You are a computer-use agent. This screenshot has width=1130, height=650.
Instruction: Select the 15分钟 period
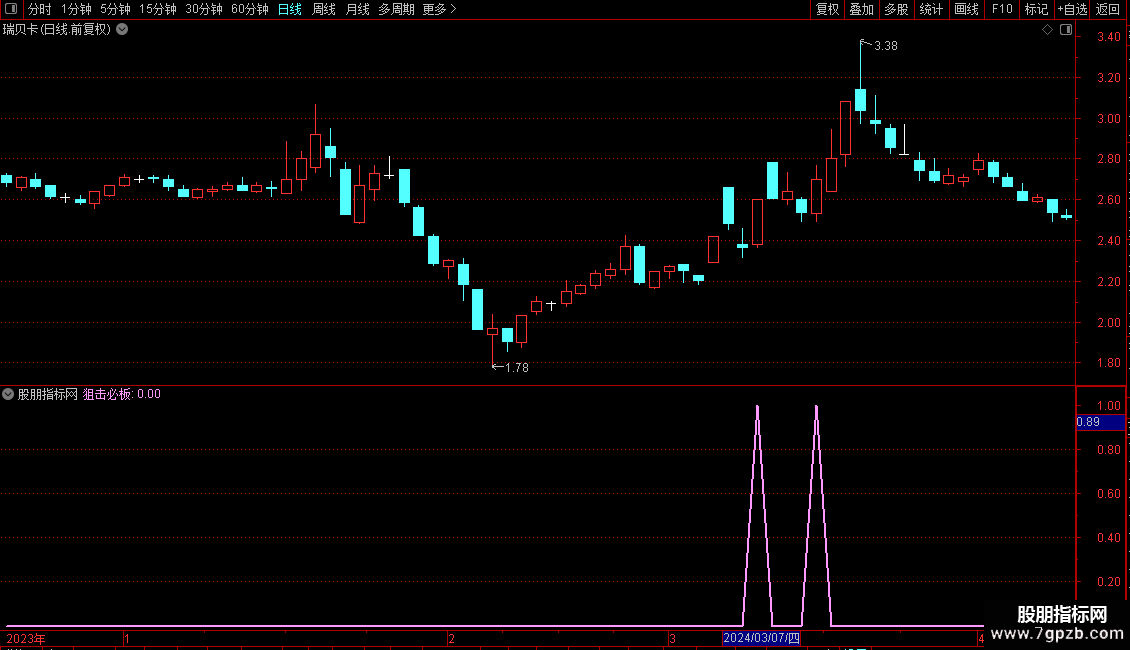click(x=158, y=9)
